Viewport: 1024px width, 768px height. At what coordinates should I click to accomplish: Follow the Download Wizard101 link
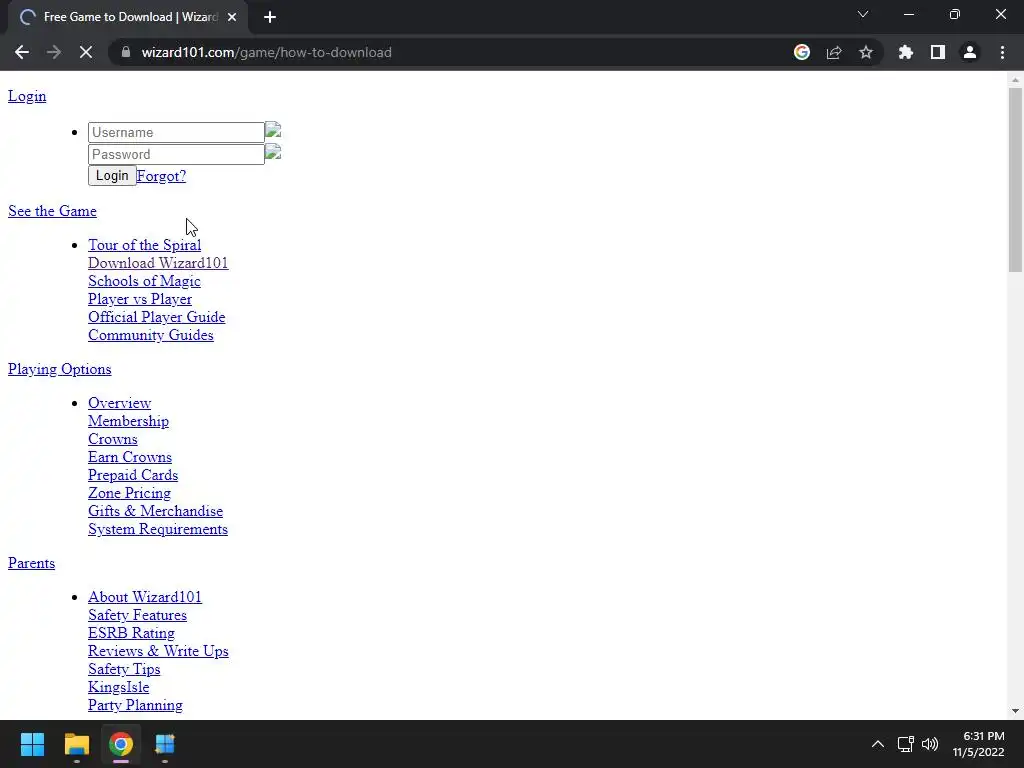[158, 263]
